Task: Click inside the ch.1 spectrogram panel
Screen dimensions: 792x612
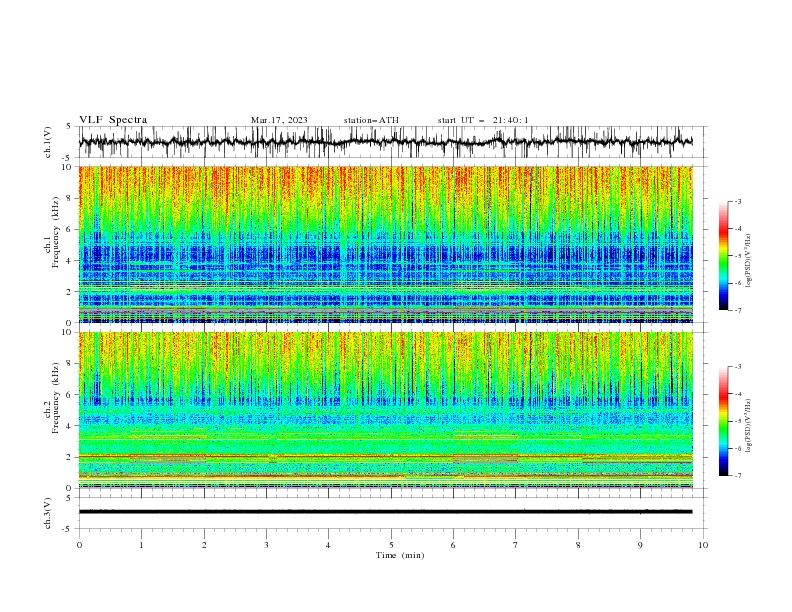Action: click(386, 244)
